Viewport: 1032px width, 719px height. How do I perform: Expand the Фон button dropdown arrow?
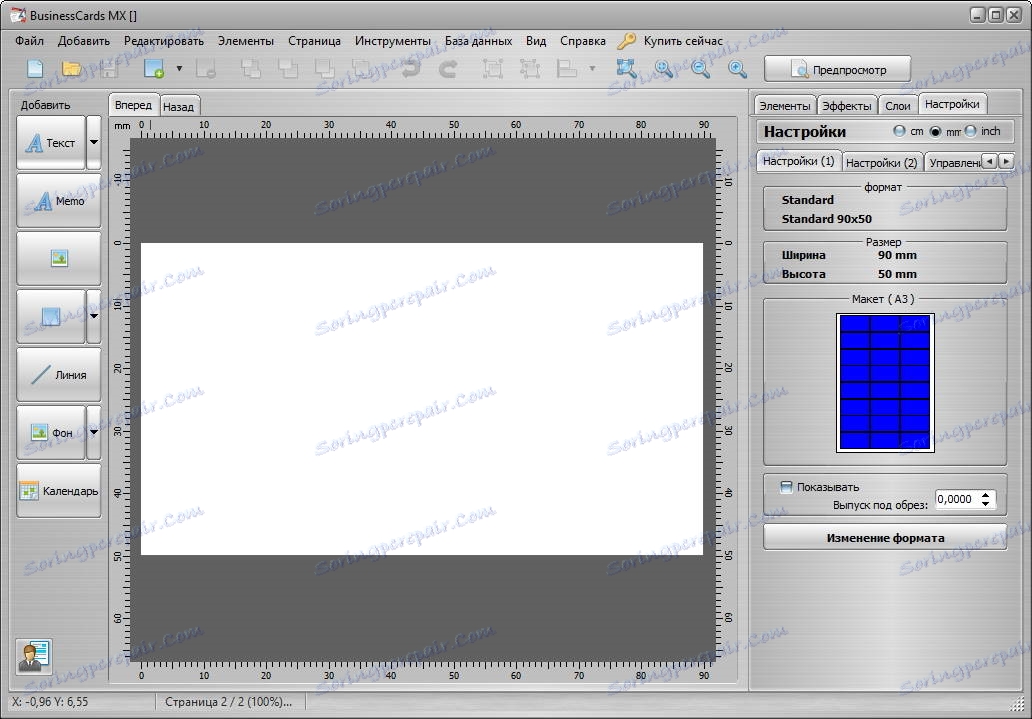click(94, 433)
